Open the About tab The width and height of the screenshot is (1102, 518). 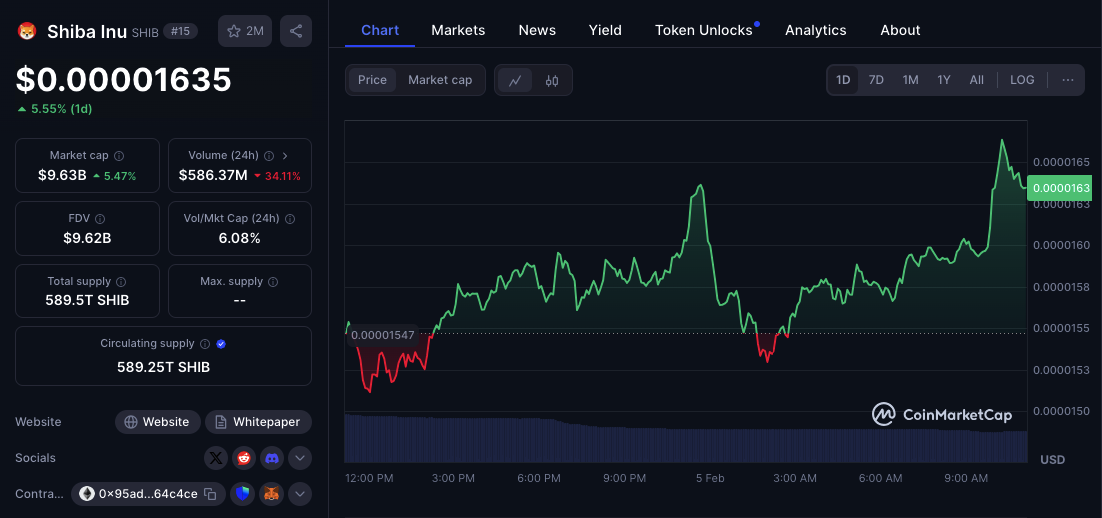(900, 30)
